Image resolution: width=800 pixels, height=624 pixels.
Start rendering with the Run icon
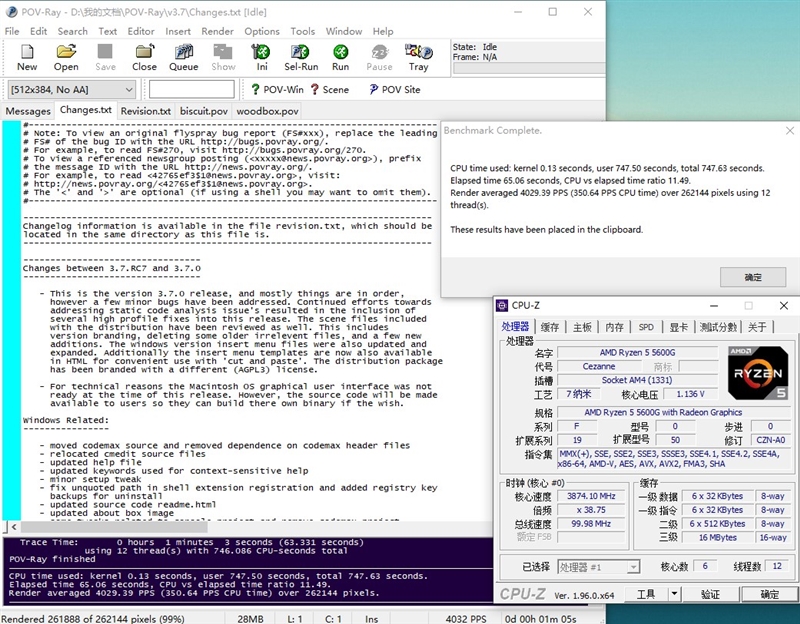point(340,52)
